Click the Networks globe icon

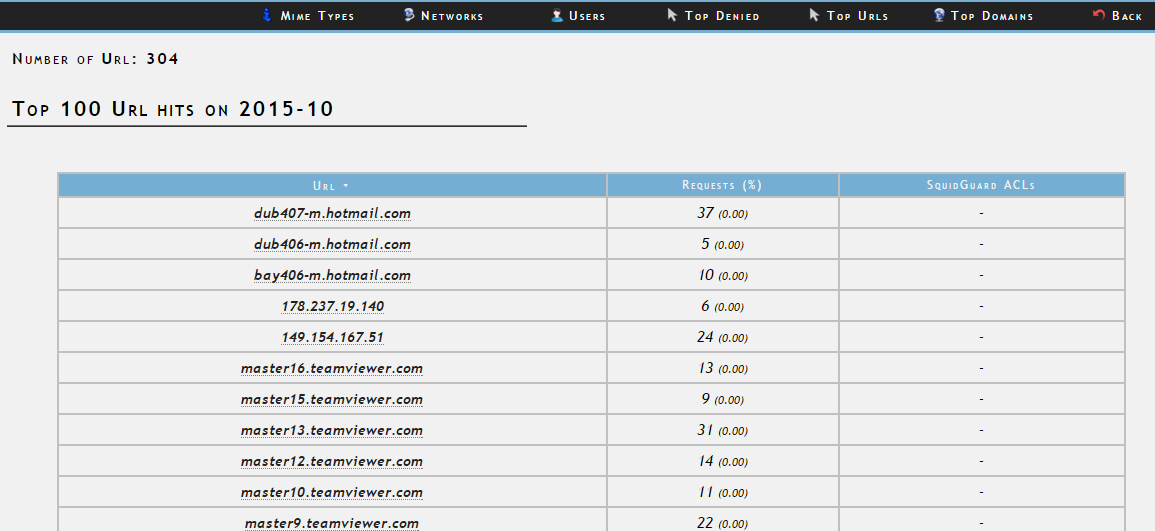click(x=409, y=15)
